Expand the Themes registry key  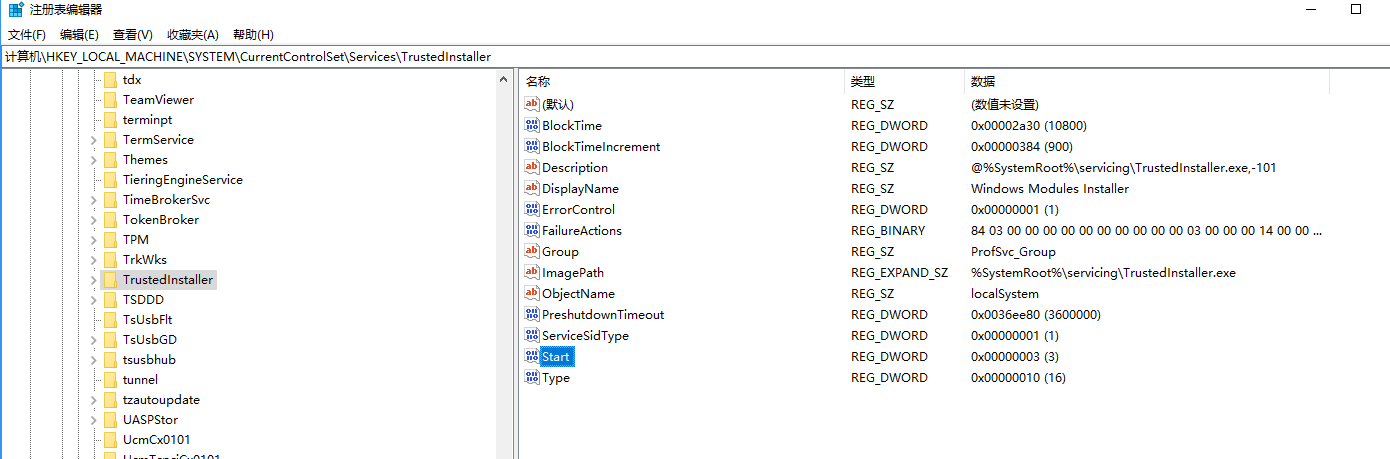point(93,160)
